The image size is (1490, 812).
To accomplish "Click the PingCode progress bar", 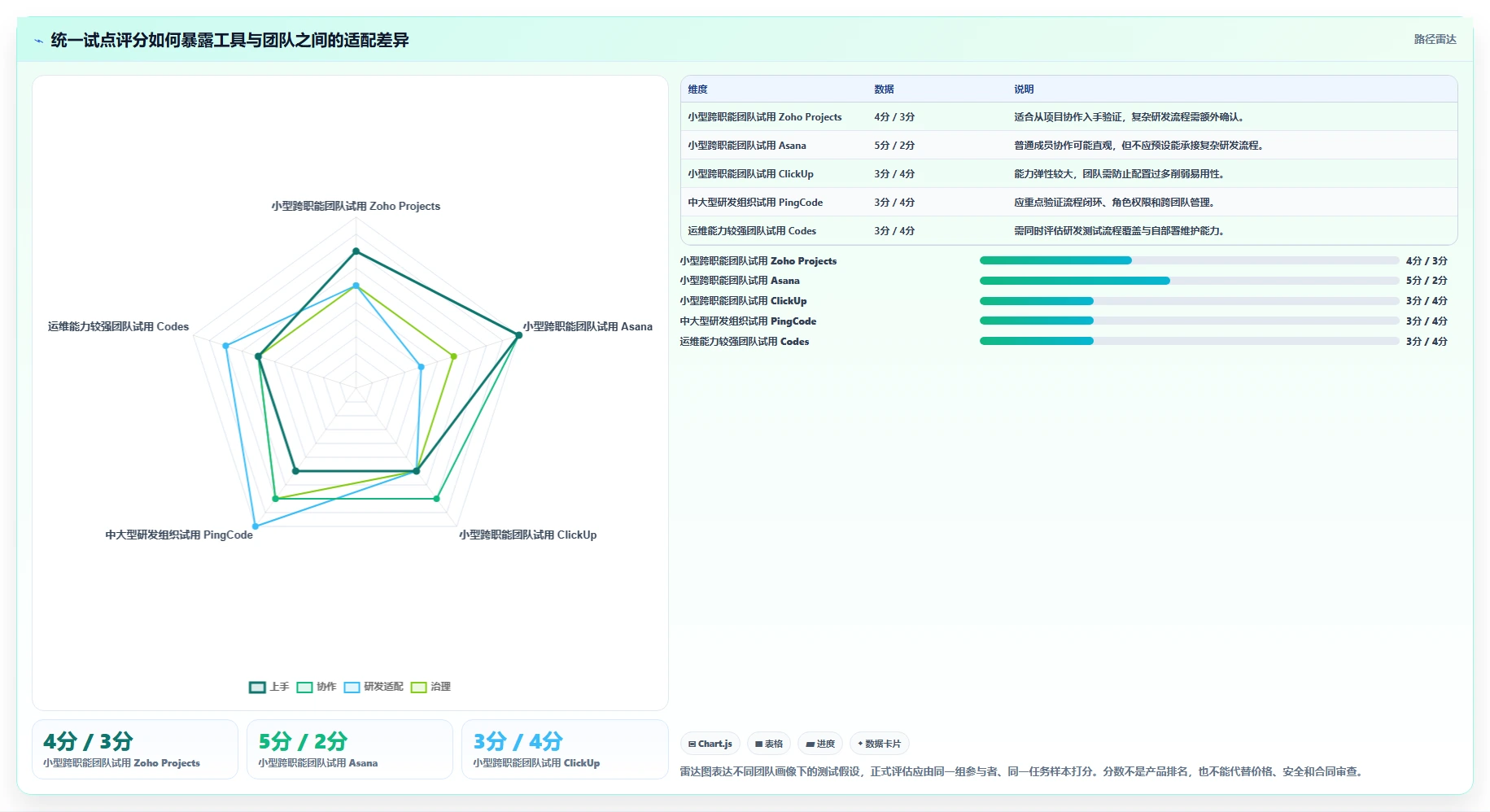I will point(1189,321).
